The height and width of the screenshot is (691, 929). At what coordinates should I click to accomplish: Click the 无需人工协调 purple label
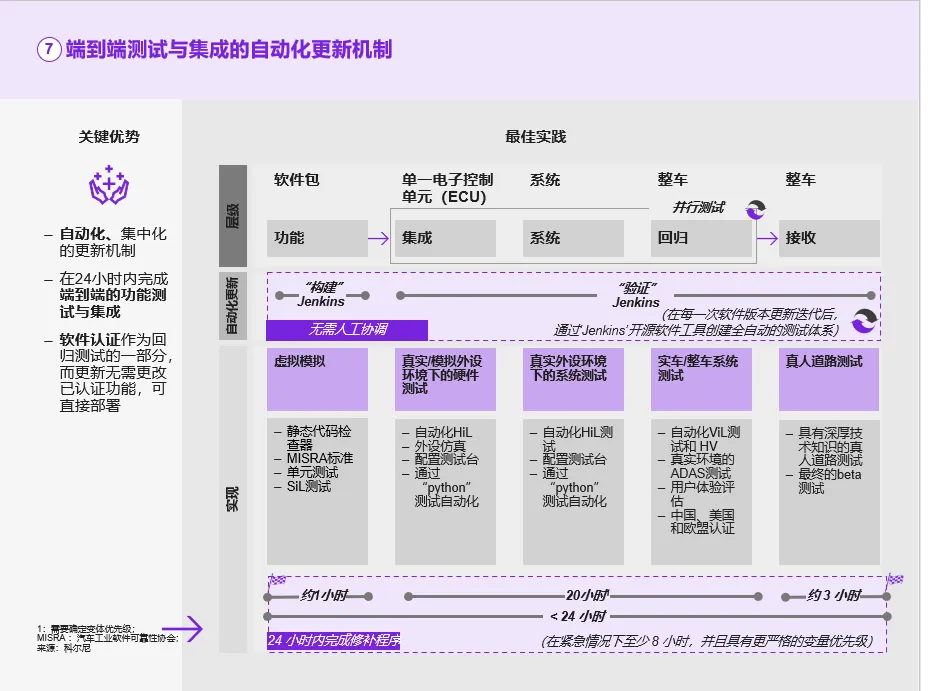click(347, 330)
